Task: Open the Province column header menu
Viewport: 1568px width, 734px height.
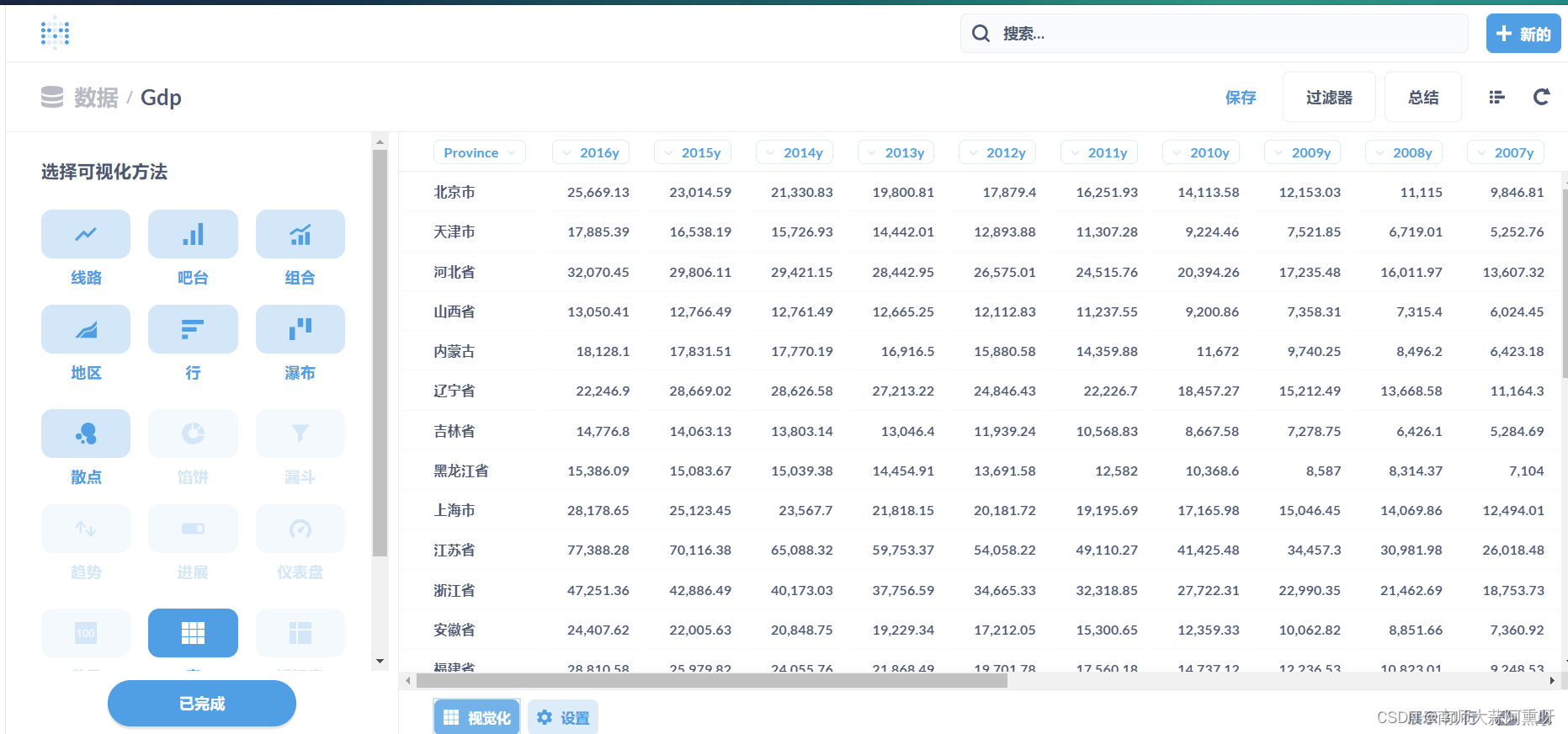Action: pos(480,152)
